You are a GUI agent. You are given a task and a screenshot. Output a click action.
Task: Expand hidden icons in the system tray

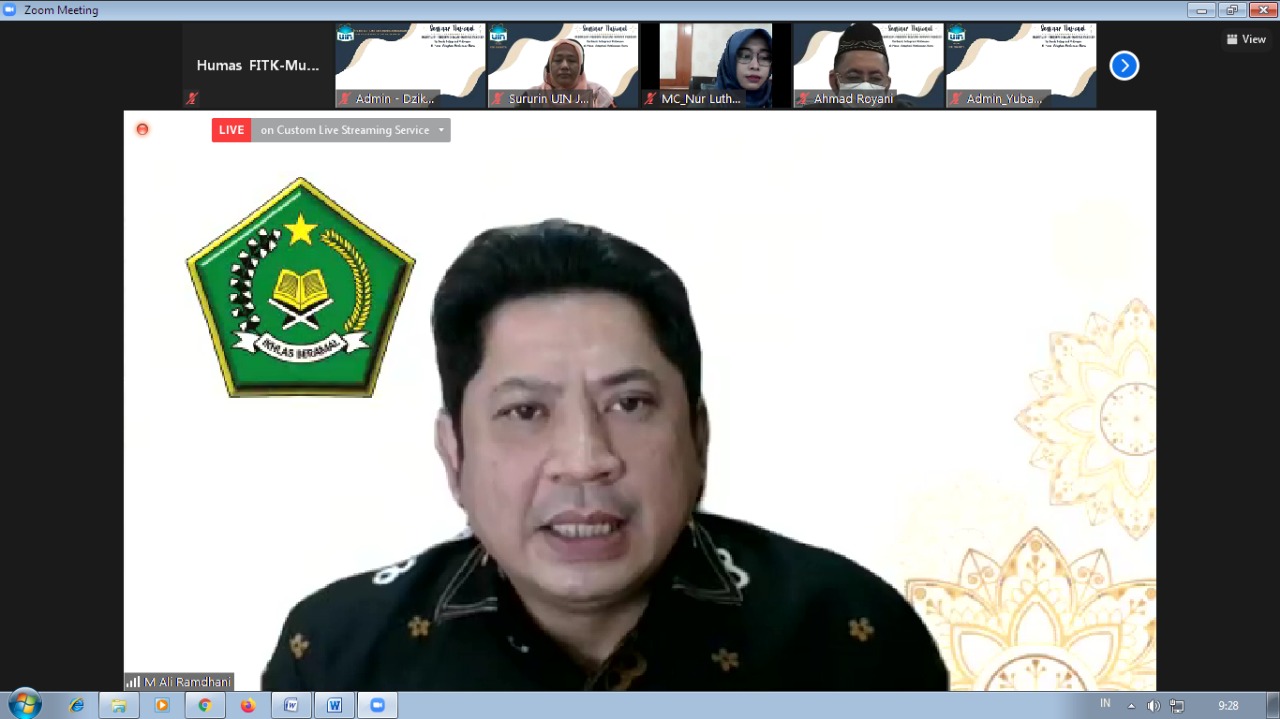tap(1131, 705)
